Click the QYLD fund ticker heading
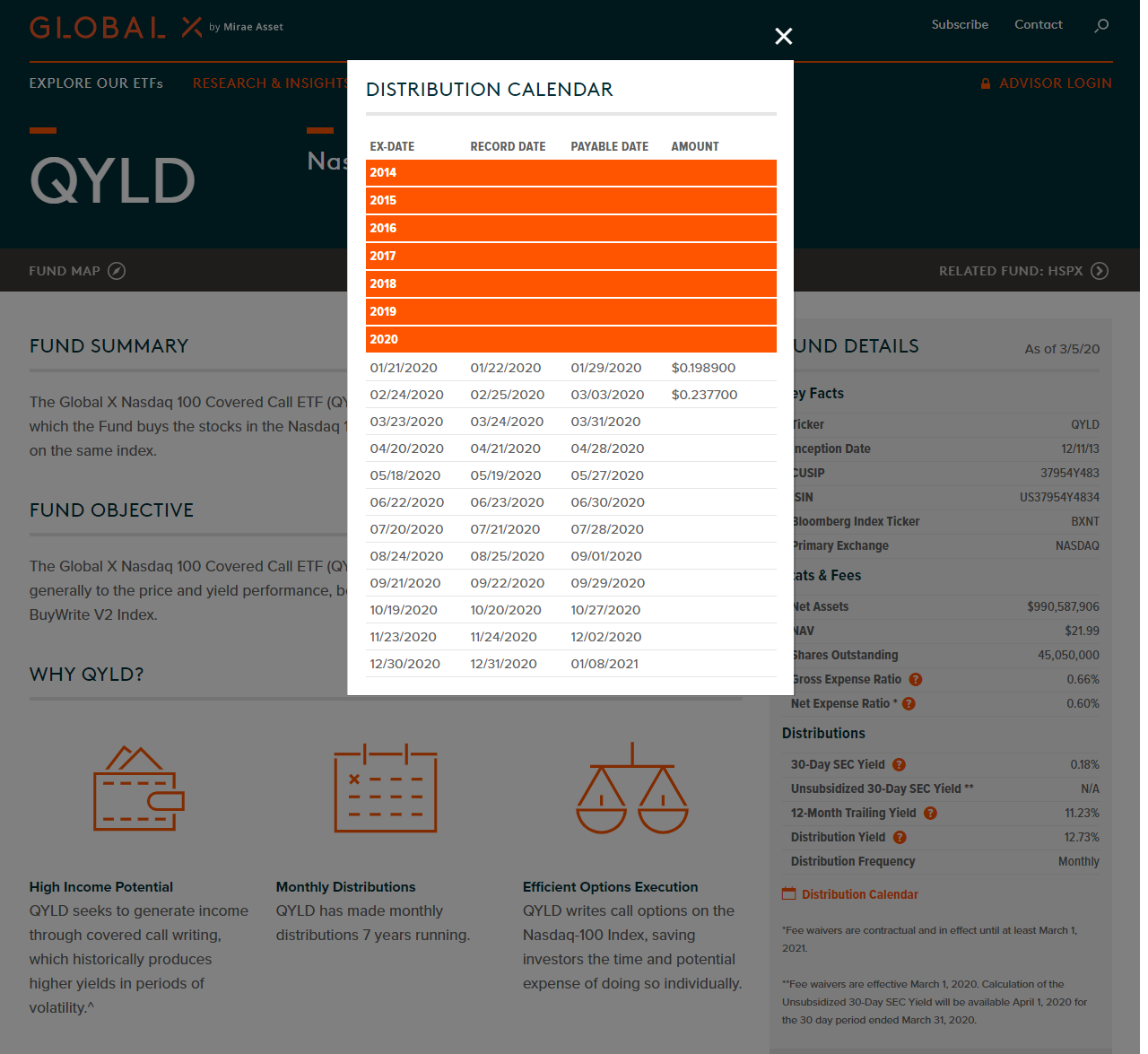The width and height of the screenshot is (1148, 1054). (x=112, y=181)
